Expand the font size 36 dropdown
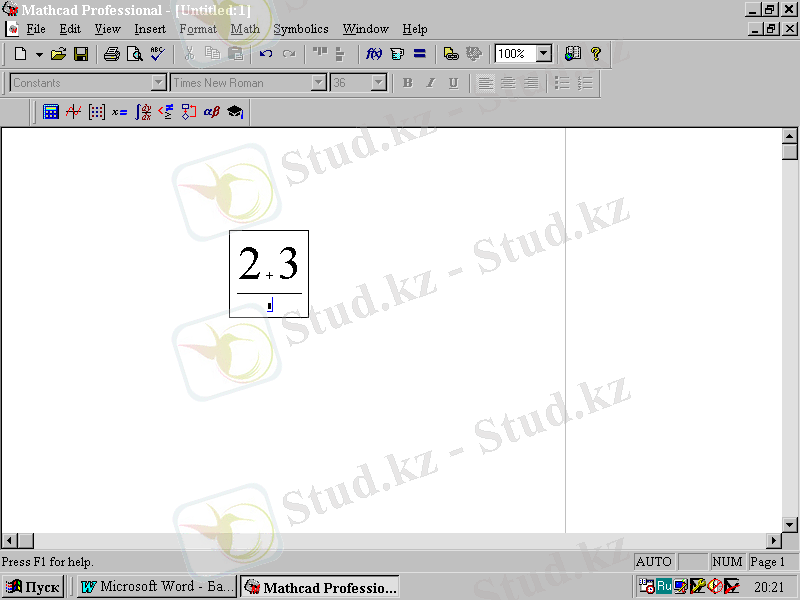 point(379,83)
